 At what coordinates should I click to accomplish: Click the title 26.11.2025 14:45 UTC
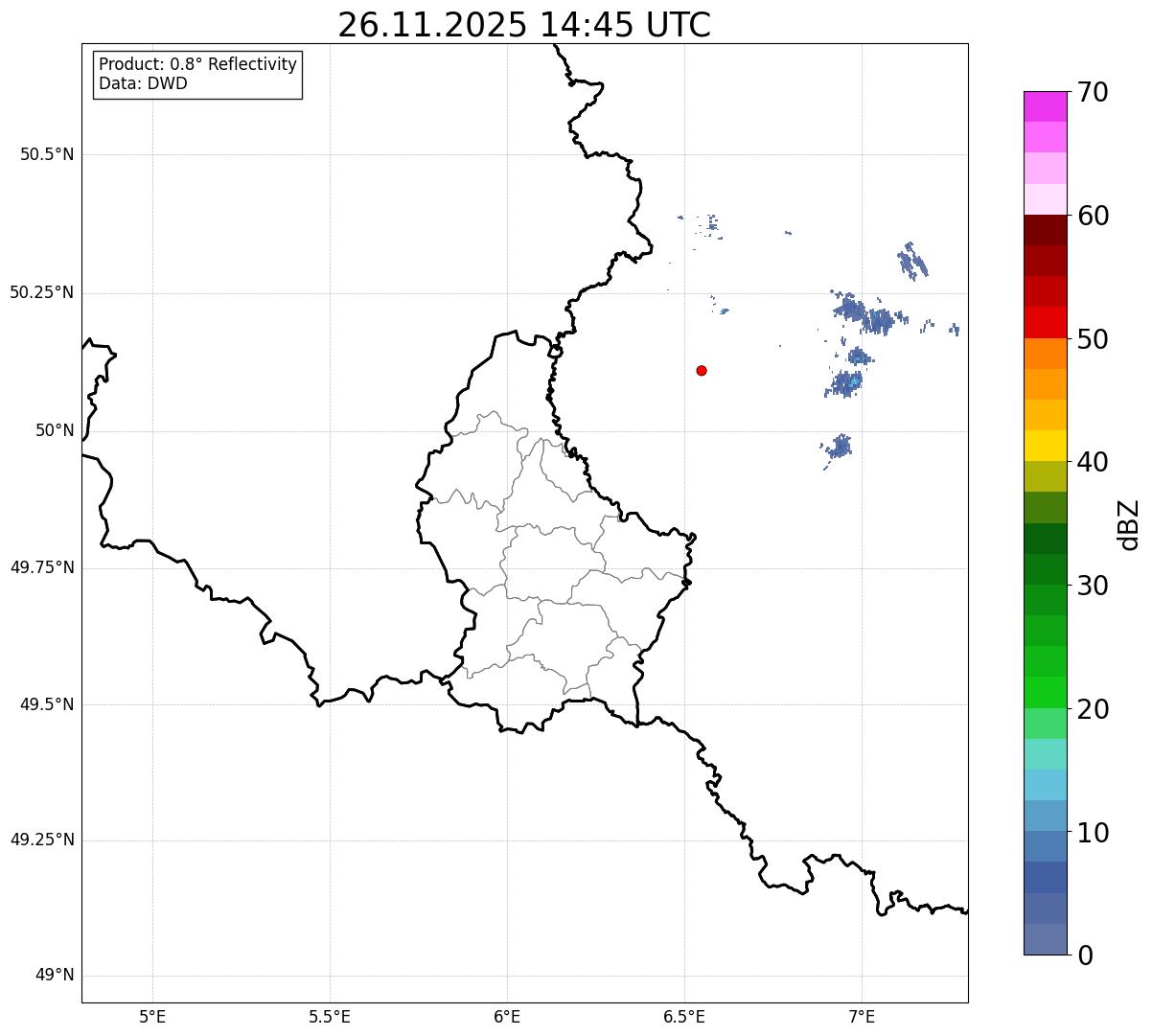524,25
